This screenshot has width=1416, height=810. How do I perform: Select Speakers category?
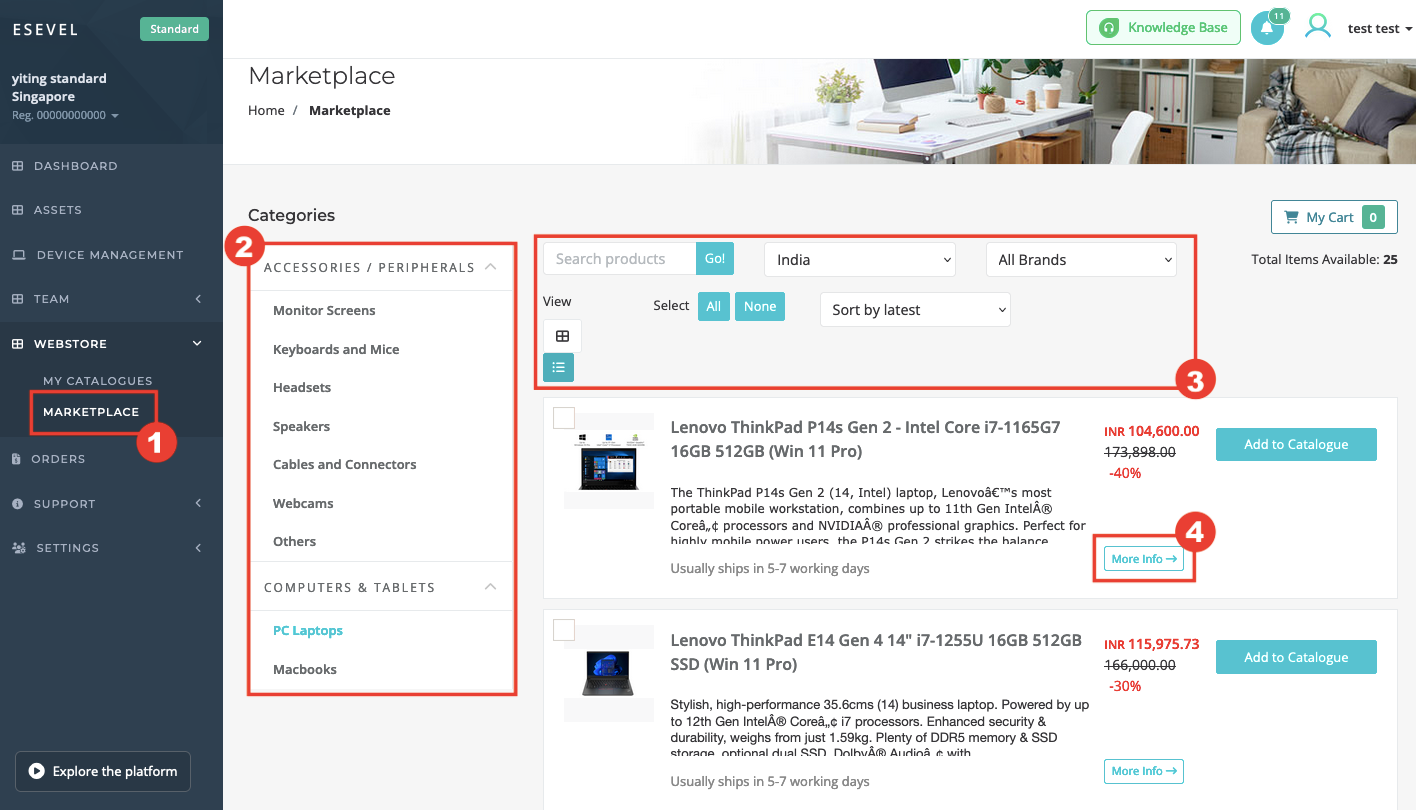(301, 426)
